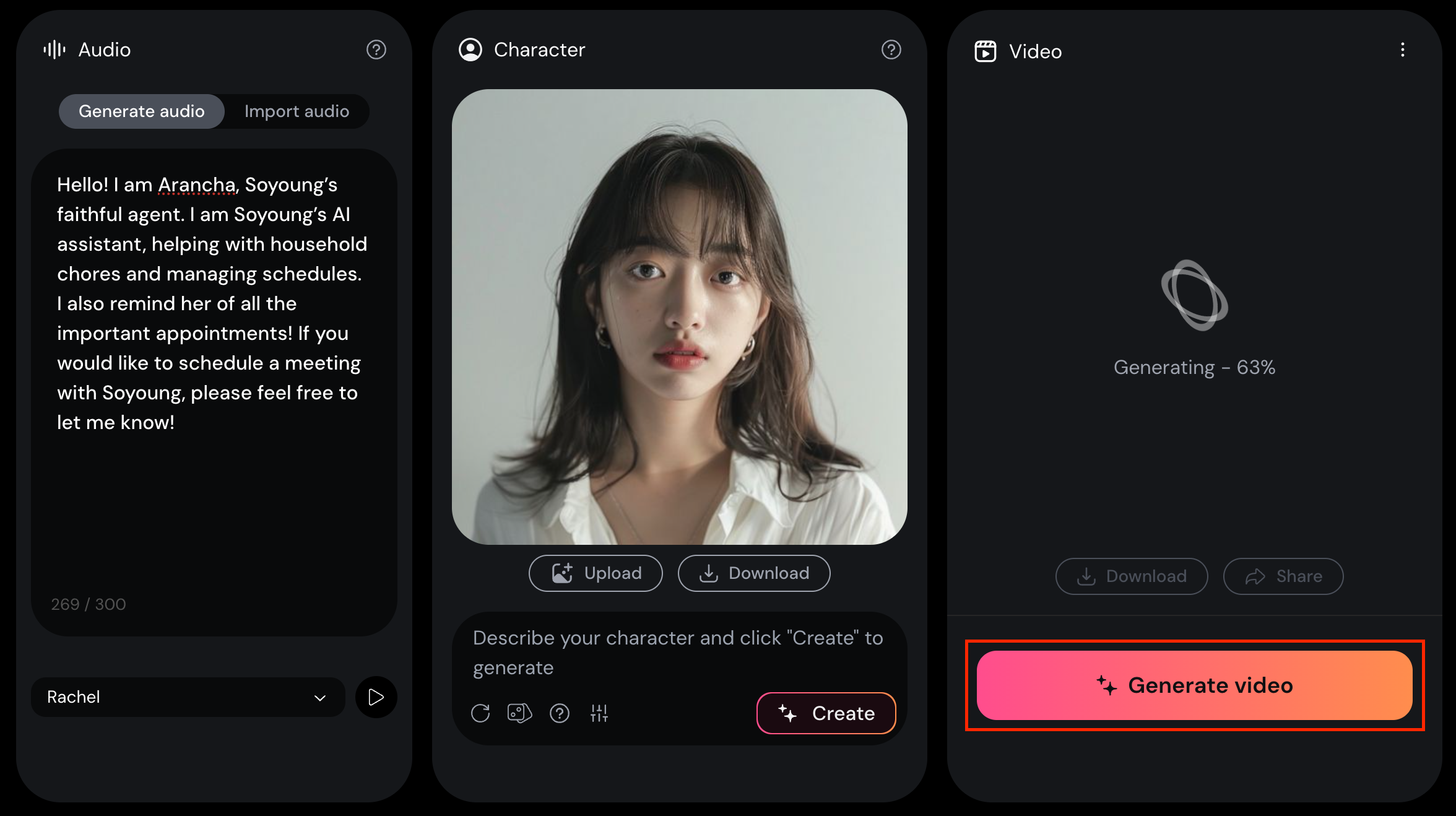
Task: Click the character portrait image
Action: tap(679, 317)
